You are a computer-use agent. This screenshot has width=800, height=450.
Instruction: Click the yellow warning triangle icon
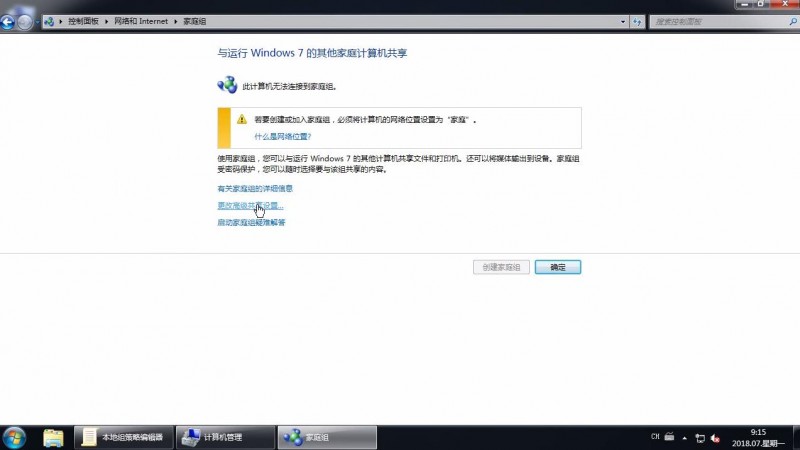(242, 119)
